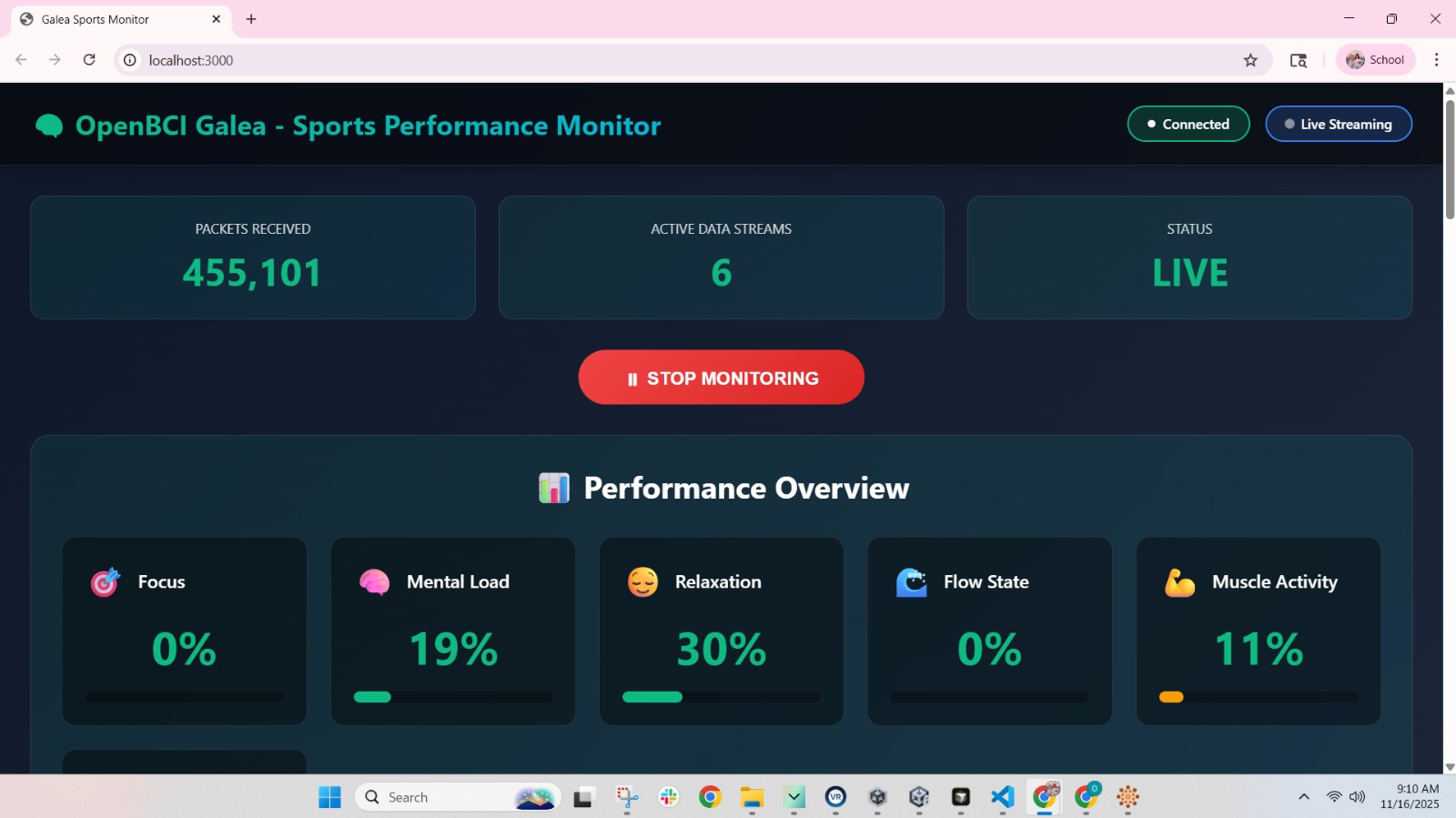This screenshot has width=1456, height=818.
Task: Click the Flow State wave icon
Action: point(911,582)
